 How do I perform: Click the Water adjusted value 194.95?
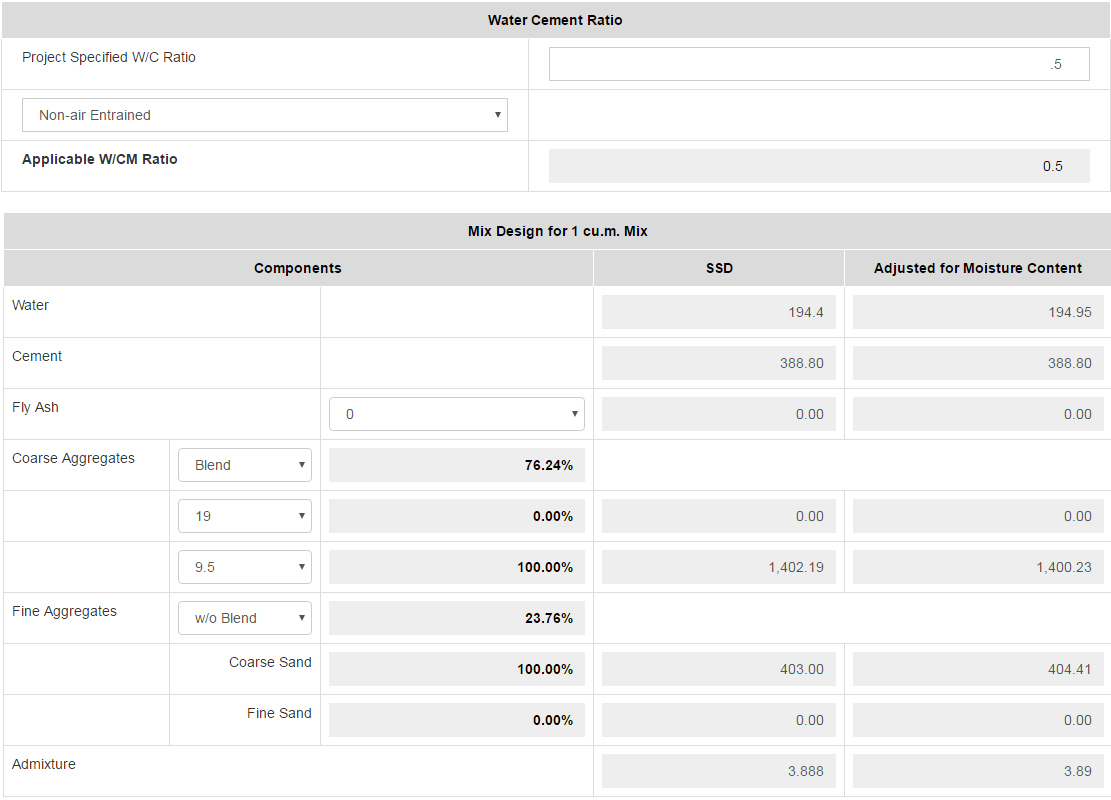[979, 312]
